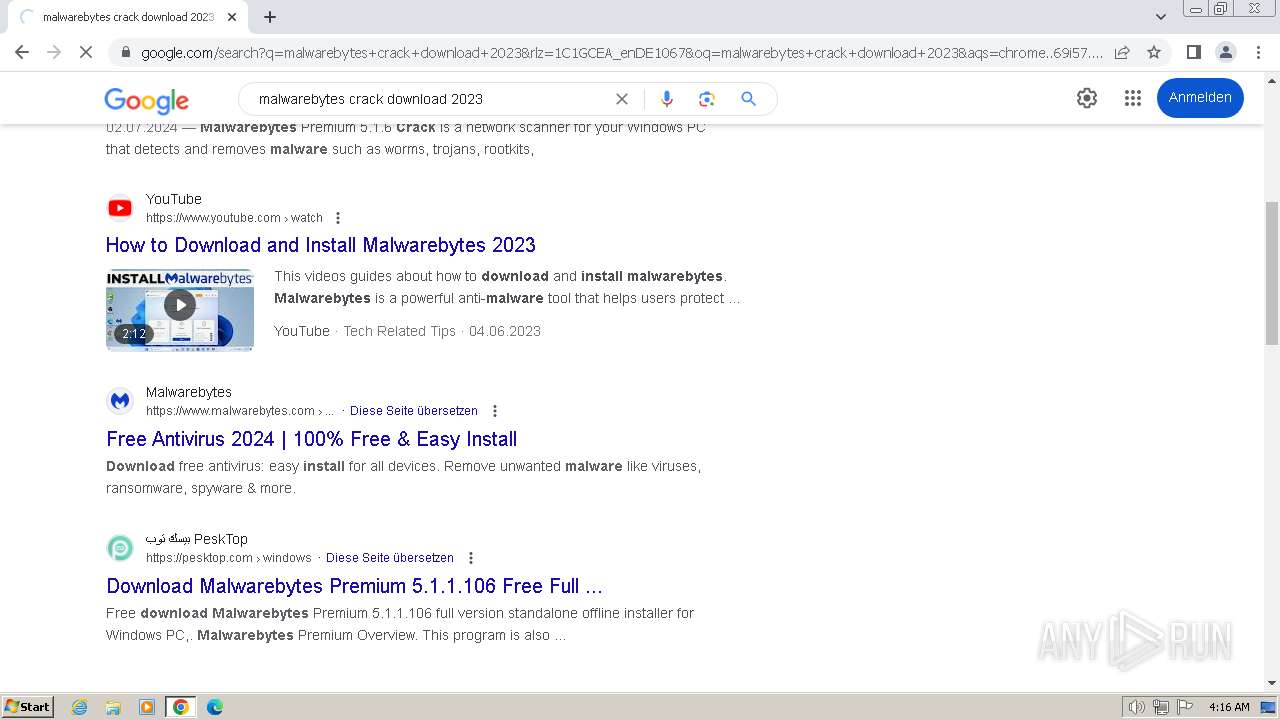Go back in browser history

click(22, 52)
